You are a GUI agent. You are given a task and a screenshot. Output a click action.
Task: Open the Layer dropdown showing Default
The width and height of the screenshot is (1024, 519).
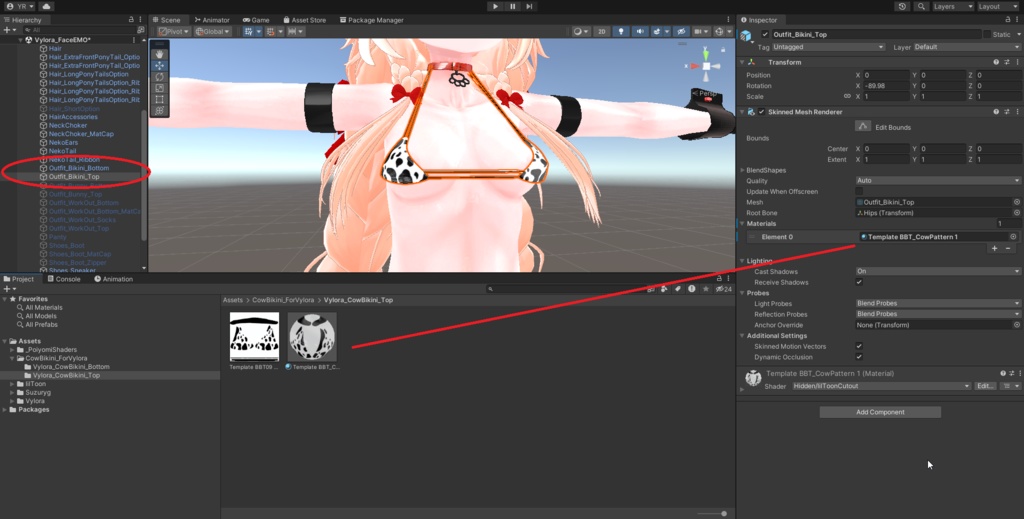click(967, 47)
